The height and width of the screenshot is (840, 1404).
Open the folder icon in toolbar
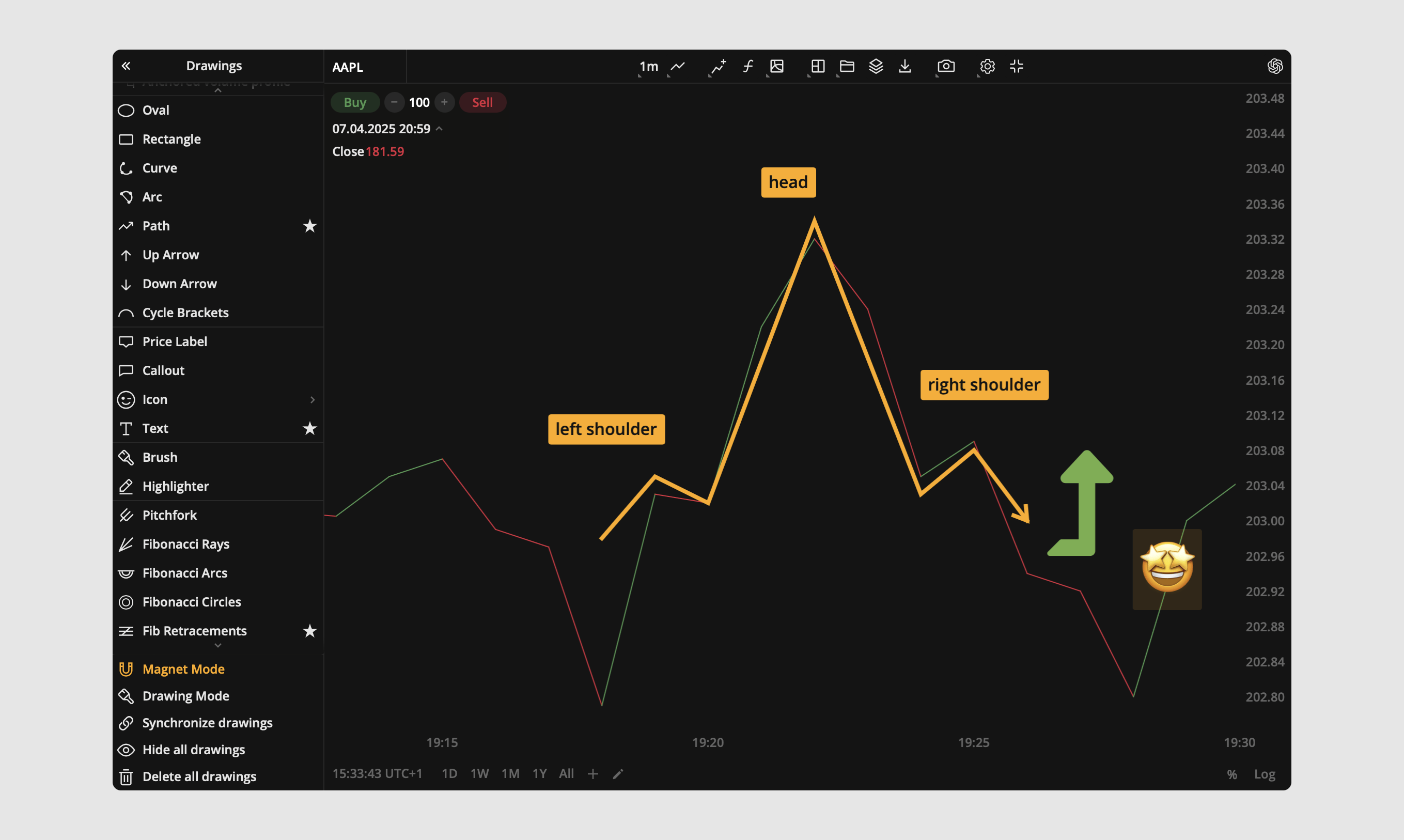pos(847,66)
